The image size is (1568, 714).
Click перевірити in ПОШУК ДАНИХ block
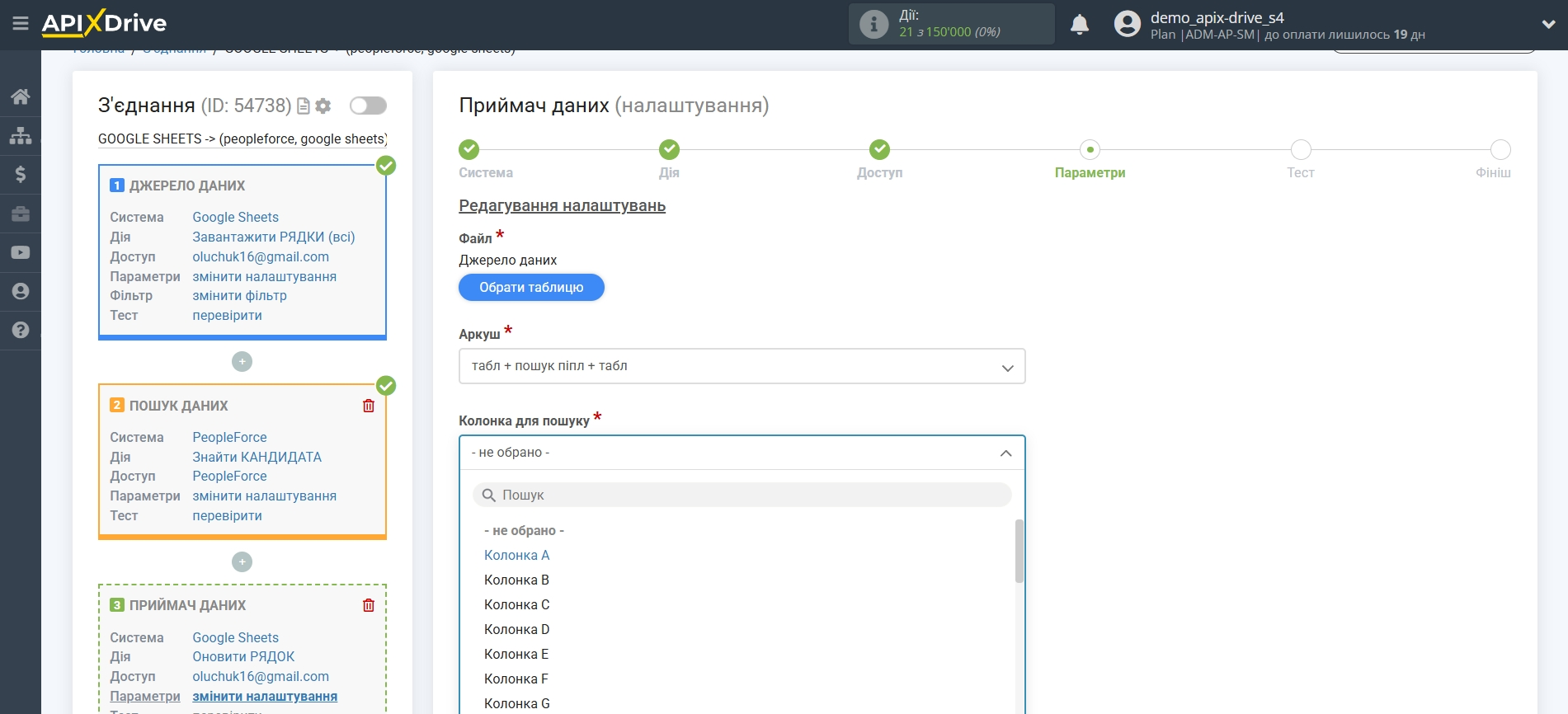point(227,515)
